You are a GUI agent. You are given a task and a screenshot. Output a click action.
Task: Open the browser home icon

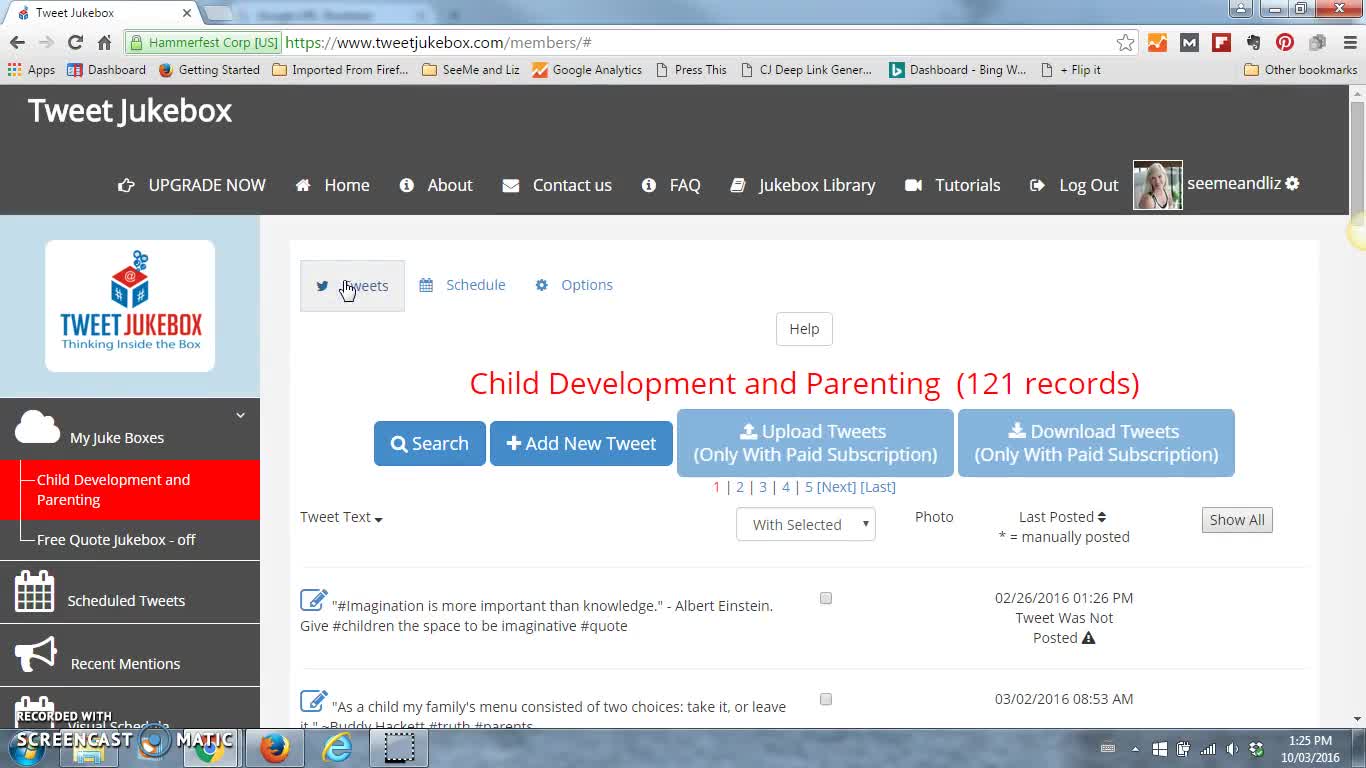[x=104, y=42]
